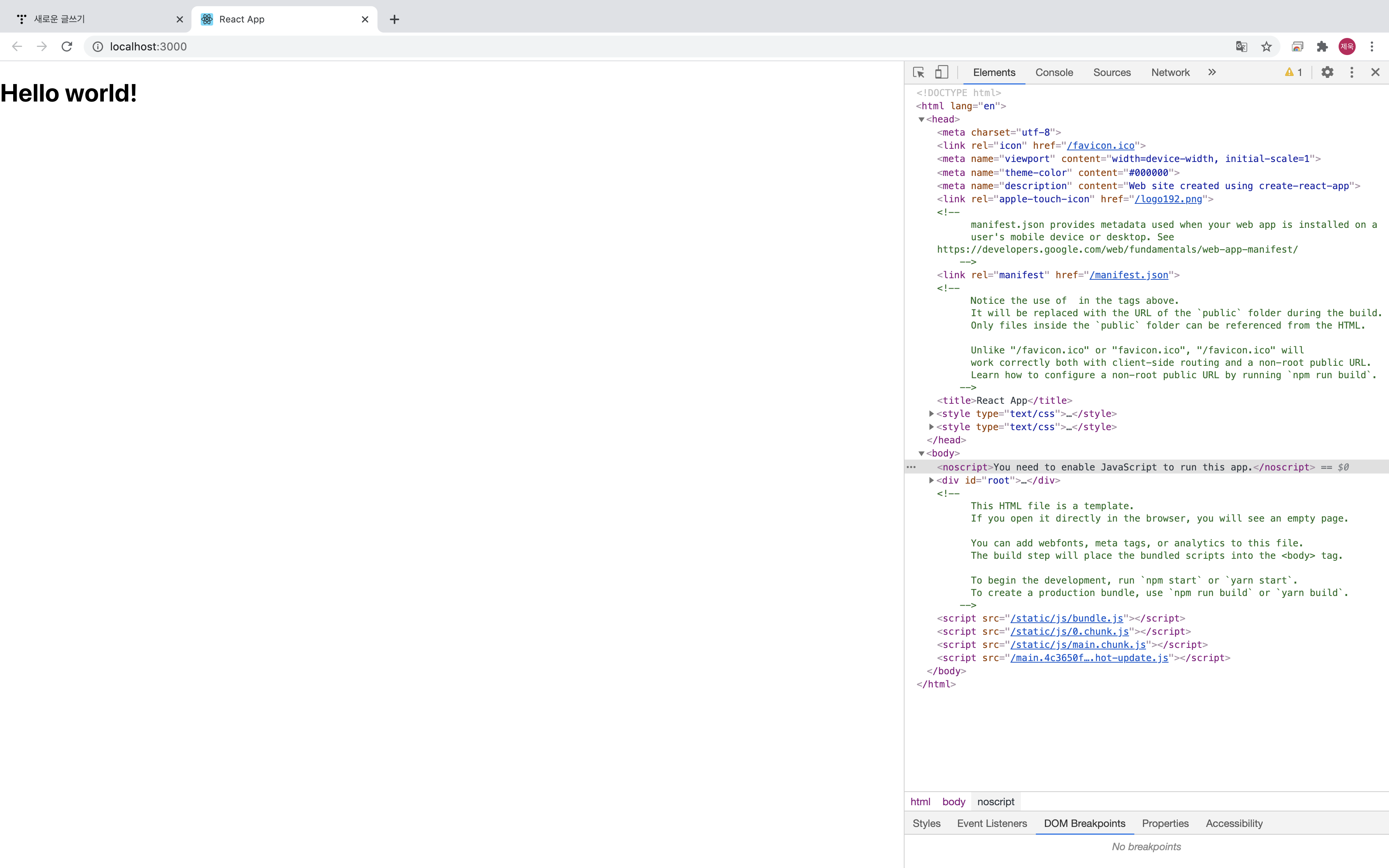
Task: Reload the localhost page
Action: click(x=67, y=46)
